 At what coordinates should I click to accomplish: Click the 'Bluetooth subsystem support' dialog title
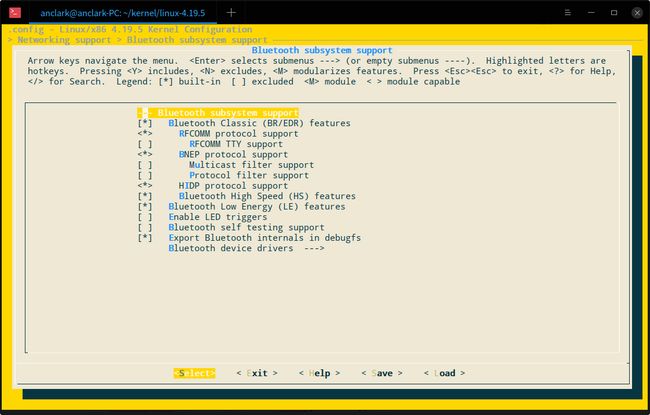tap(322, 50)
